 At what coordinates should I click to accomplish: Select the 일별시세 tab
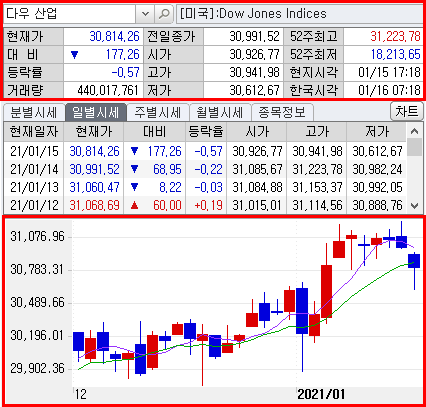point(96,112)
